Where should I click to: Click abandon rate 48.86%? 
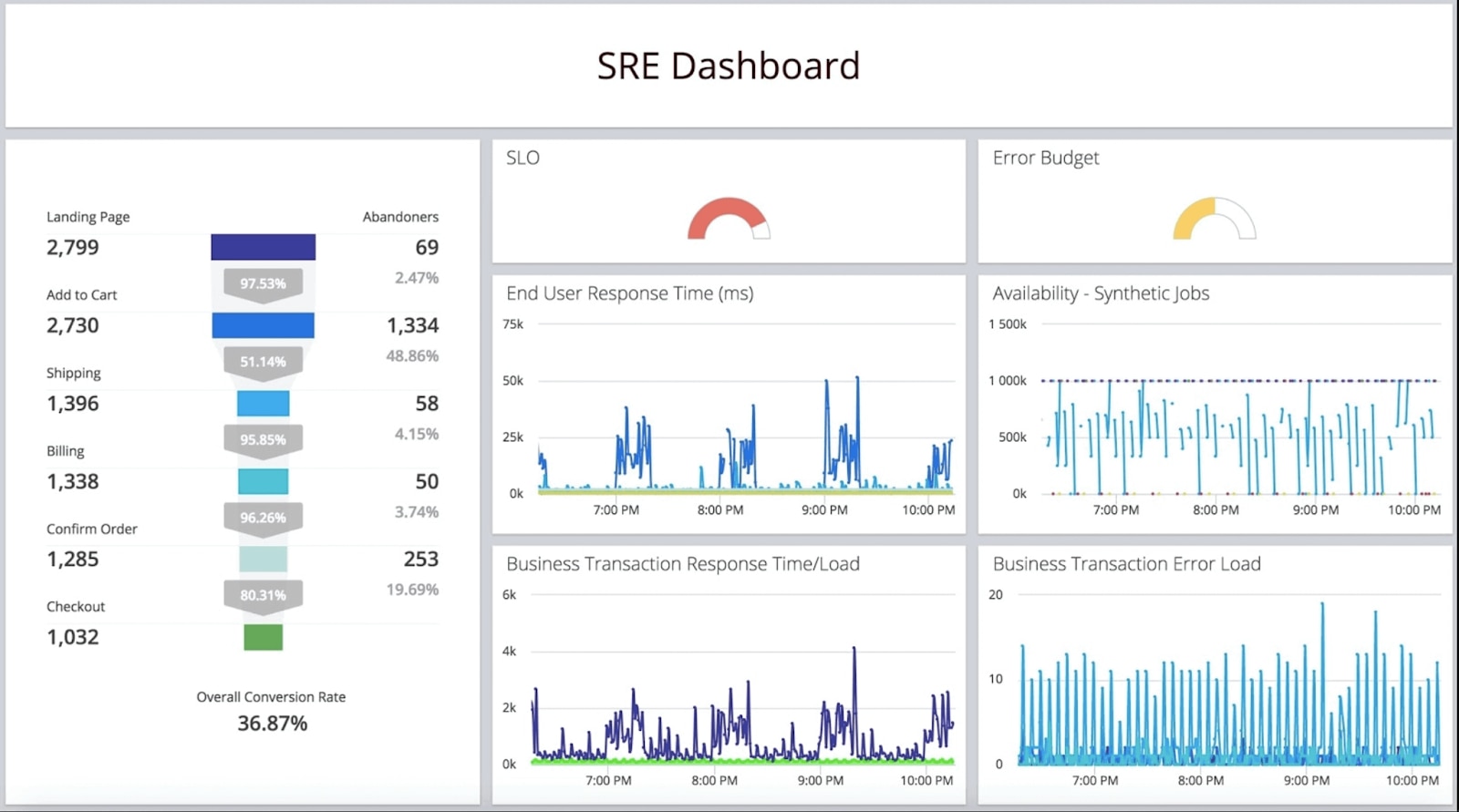pos(412,355)
